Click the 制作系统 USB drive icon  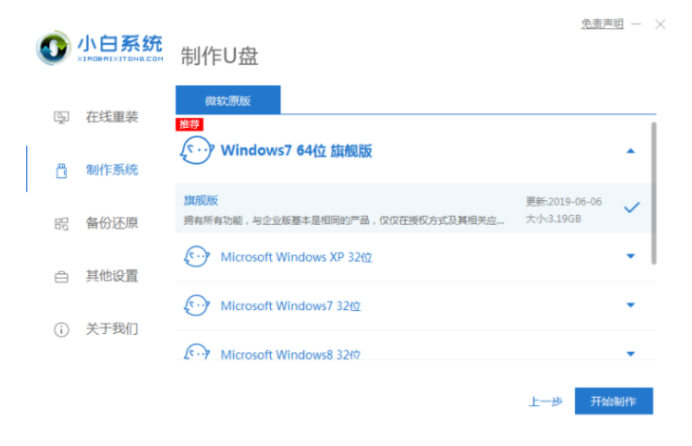coord(61,171)
